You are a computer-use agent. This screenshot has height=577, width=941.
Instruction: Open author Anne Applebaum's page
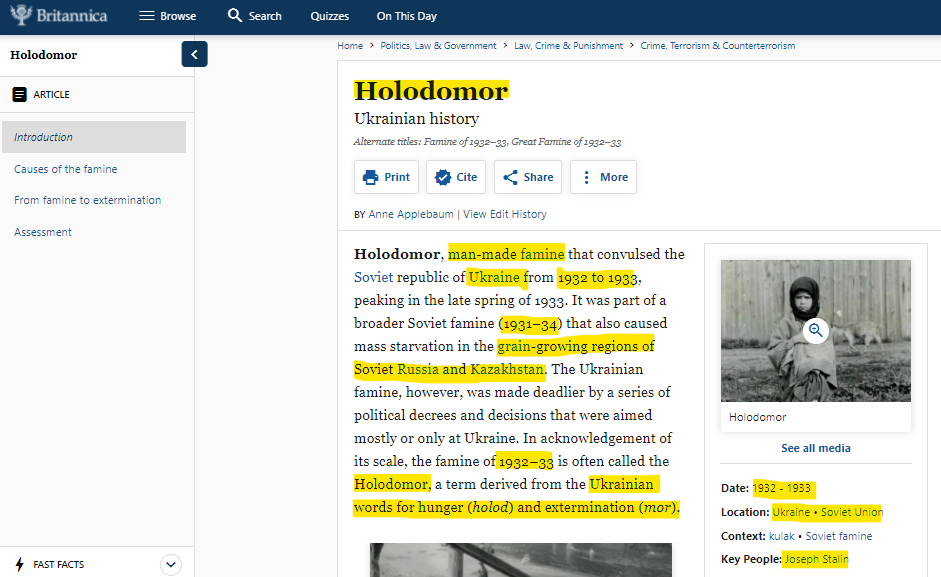411,214
